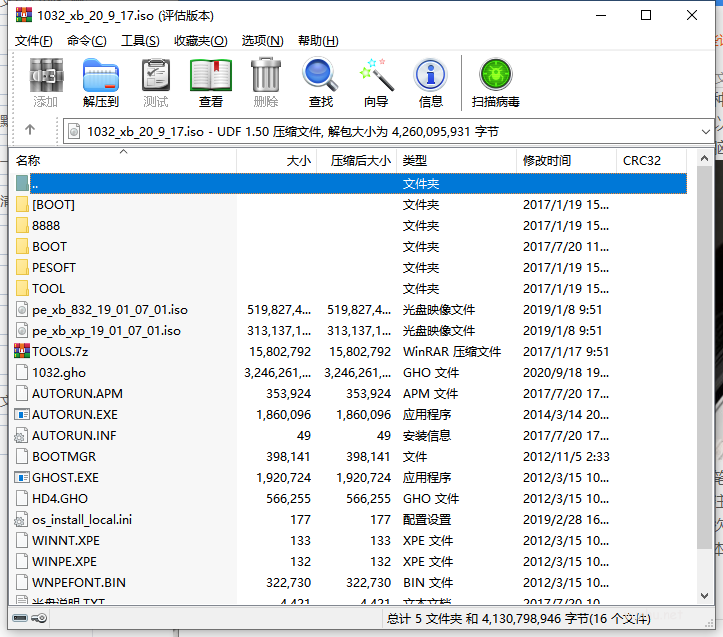723x637 pixels.
Task: Open the Favorites (收藏夹) menu
Action: (200, 41)
